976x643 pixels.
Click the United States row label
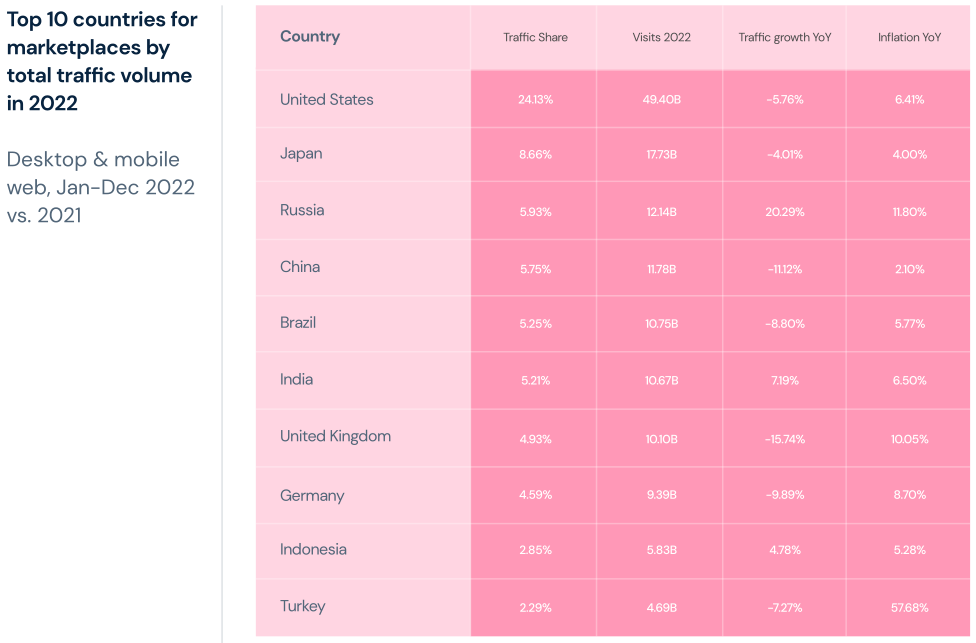click(x=327, y=99)
